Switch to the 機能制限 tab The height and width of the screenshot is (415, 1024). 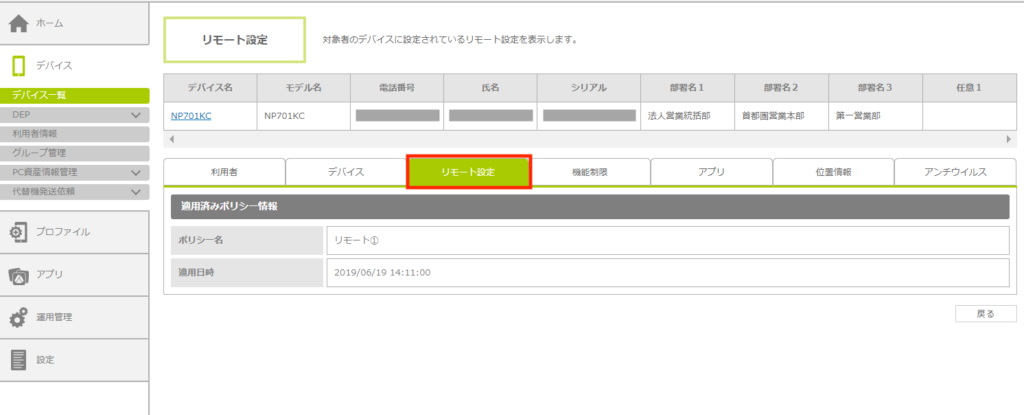pyautogui.click(x=589, y=172)
